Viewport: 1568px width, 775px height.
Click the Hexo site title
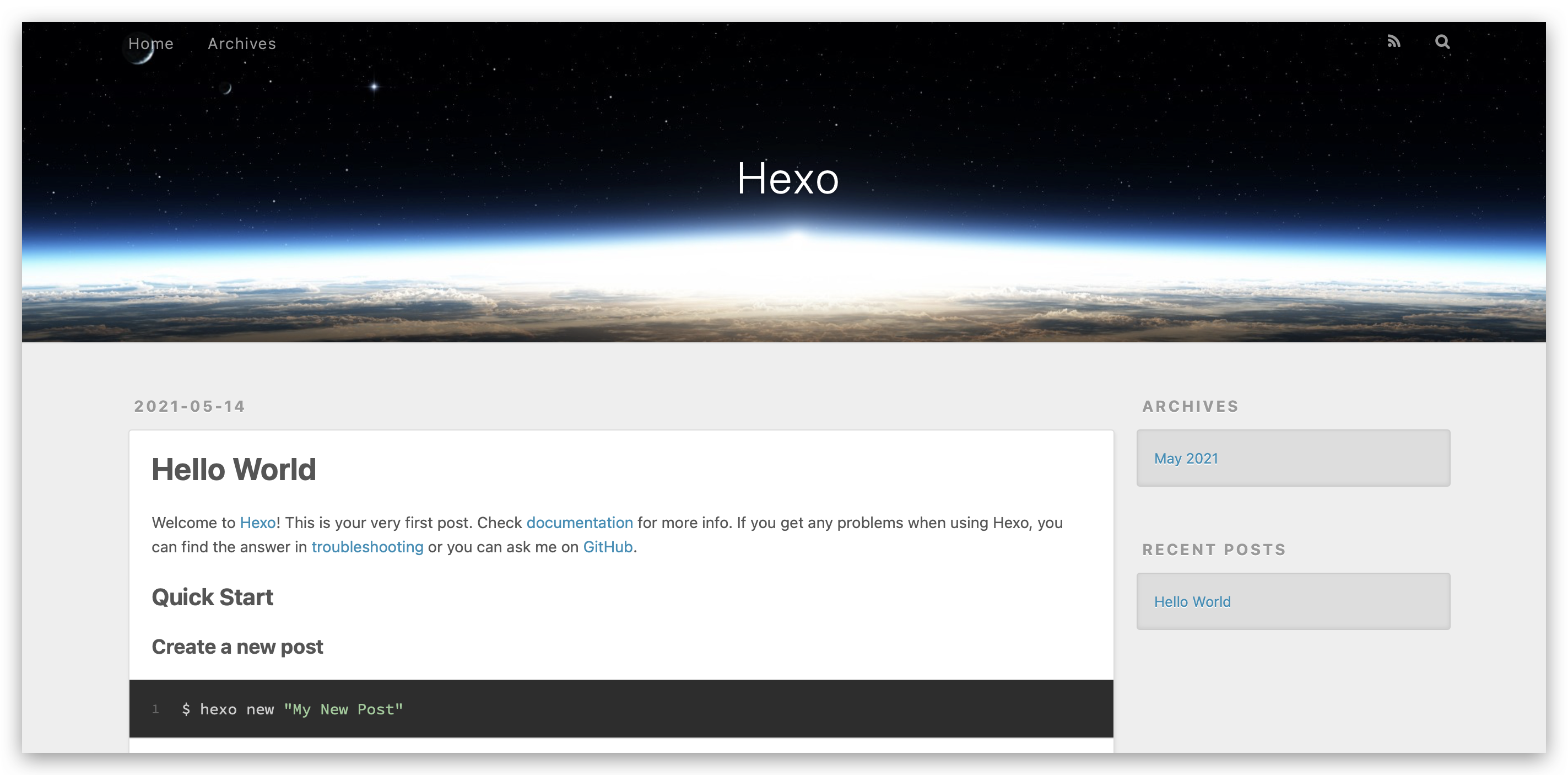point(788,179)
